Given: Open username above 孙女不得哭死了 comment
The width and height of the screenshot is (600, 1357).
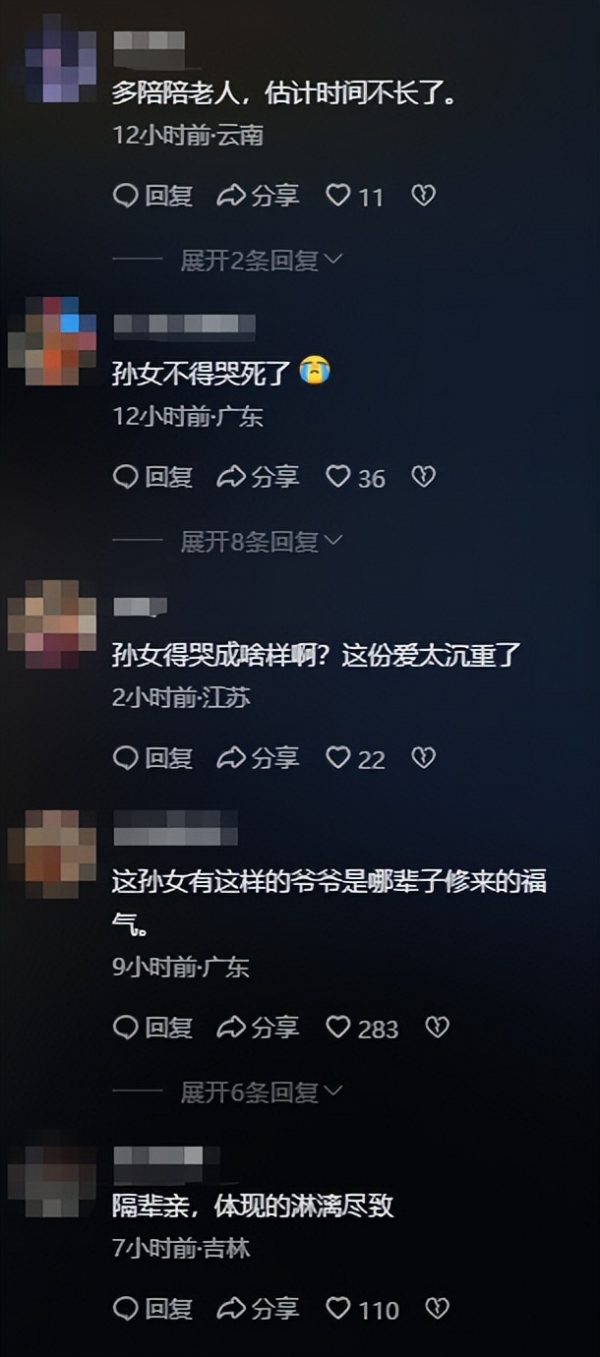Looking at the screenshot, I should point(184,325).
